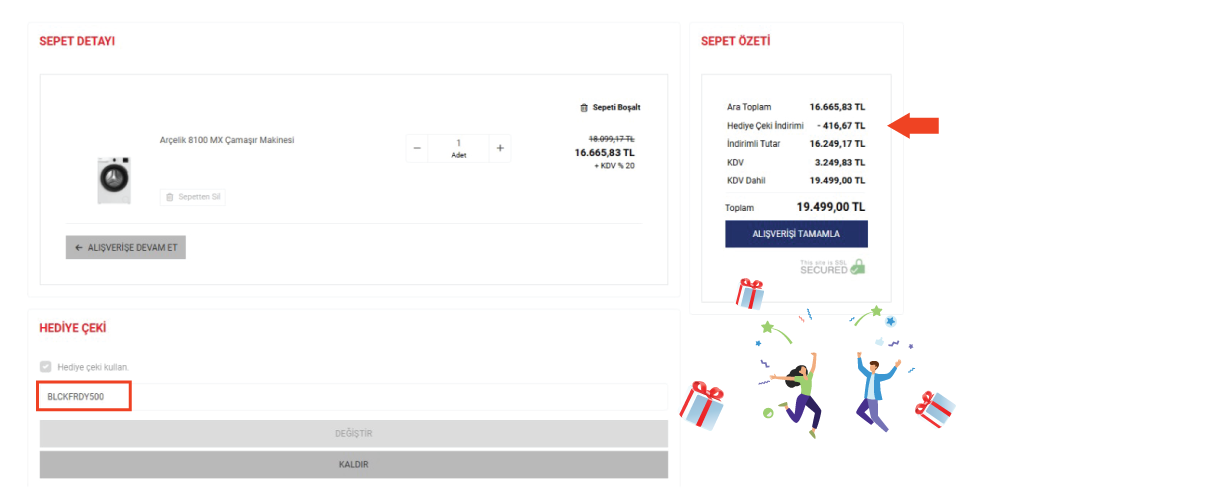Screen dimensions: 1223x497
Task: Click the large gift box left of dancing woman
Action: click(x=701, y=406)
